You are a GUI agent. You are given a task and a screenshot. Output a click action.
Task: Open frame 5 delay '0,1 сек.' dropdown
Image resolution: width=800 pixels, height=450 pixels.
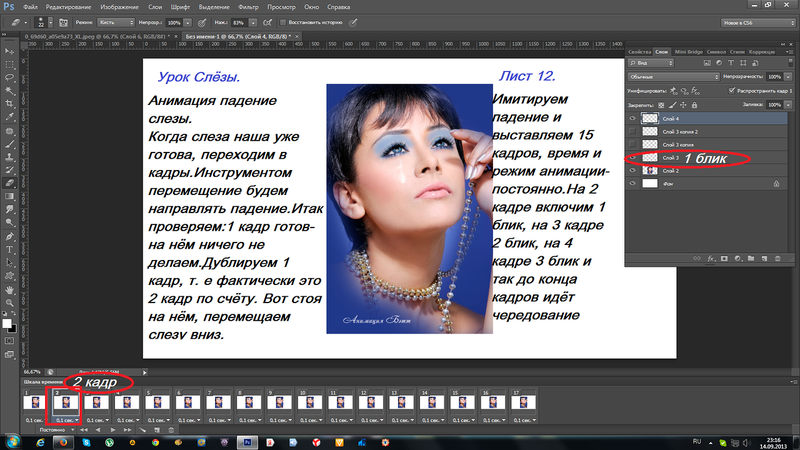[x=157, y=420]
